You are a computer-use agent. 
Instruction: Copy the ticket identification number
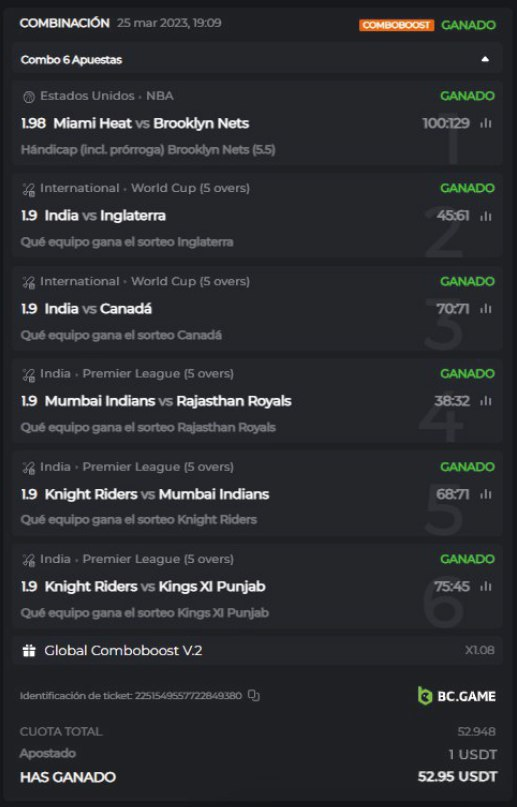pos(254,695)
